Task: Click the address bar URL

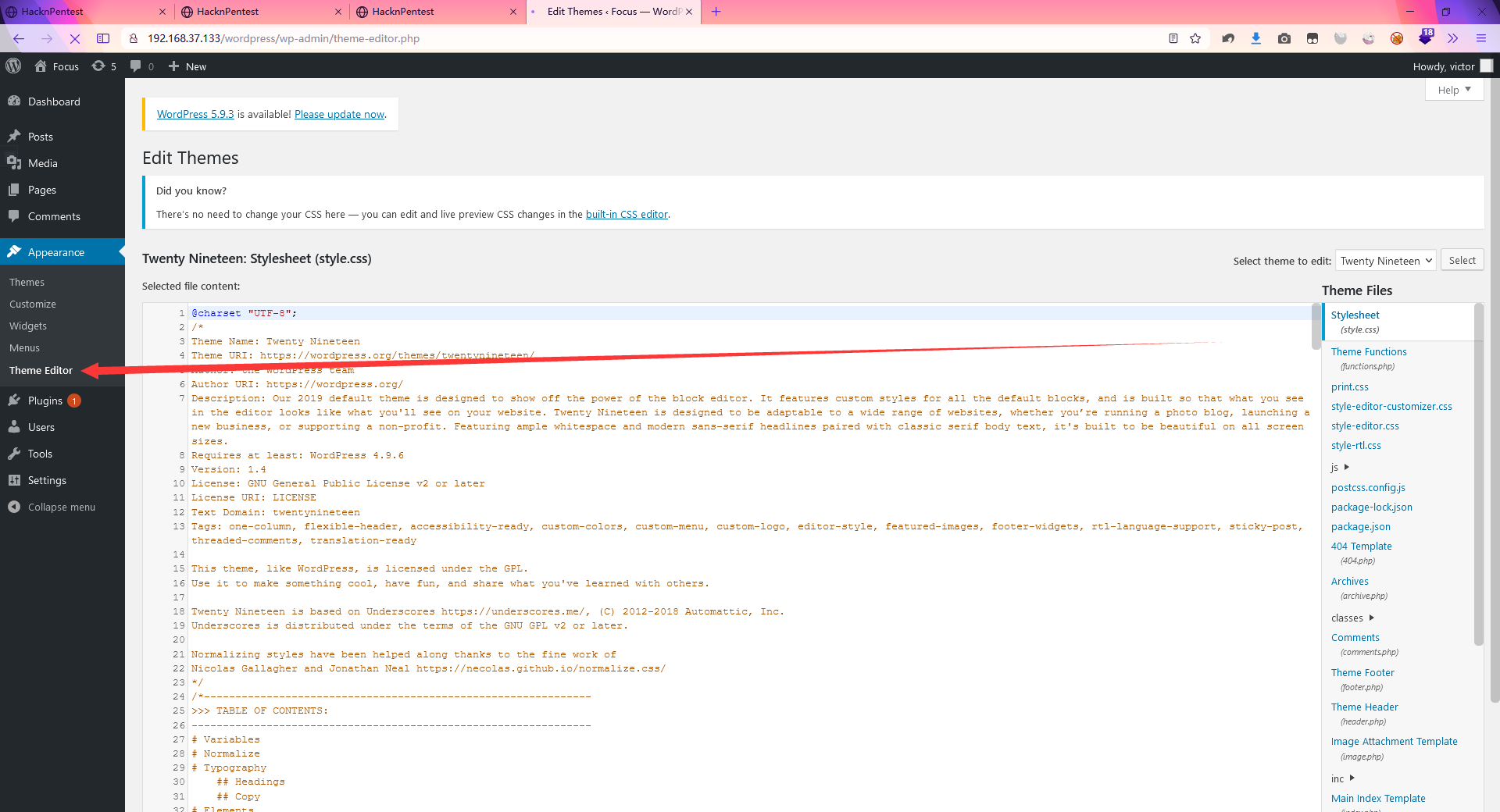Action: click(284, 38)
